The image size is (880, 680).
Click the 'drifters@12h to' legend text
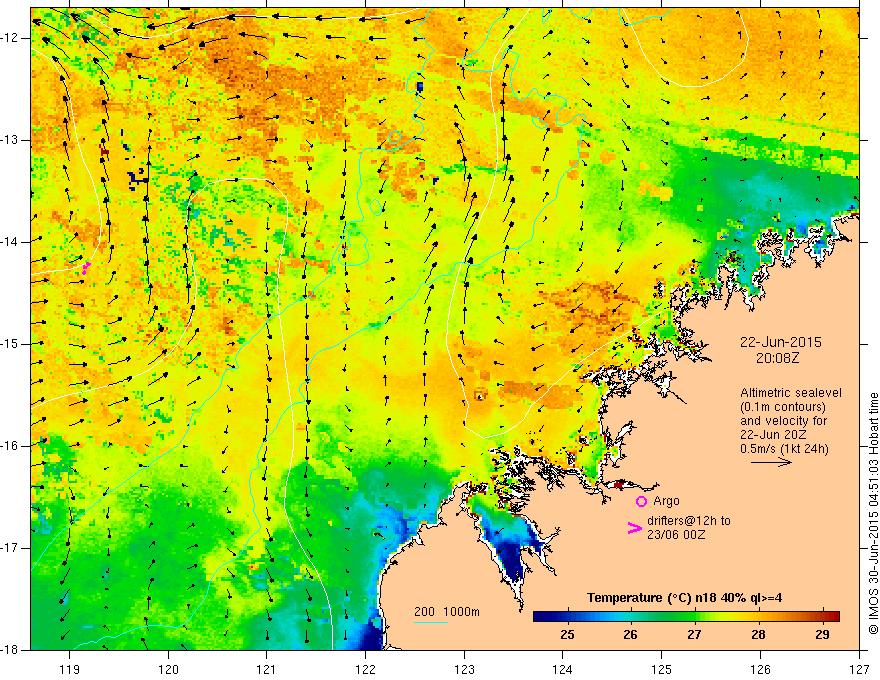pyautogui.click(x=689, y=521)
